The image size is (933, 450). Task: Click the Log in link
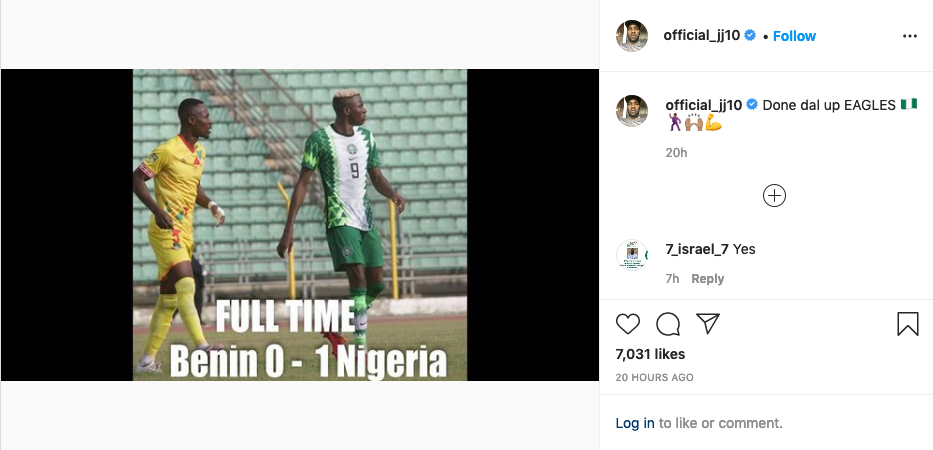pos(635,423)
